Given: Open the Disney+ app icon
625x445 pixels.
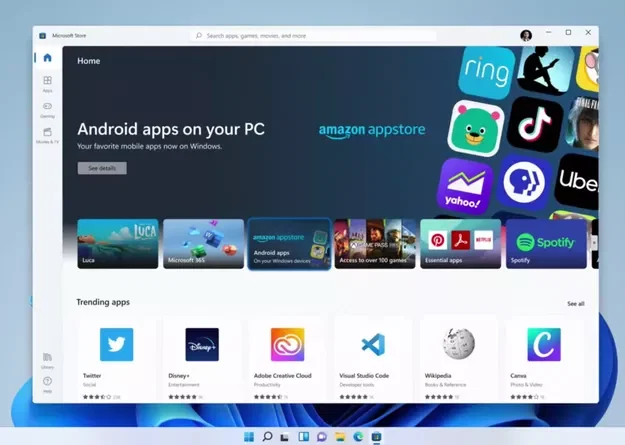Looking at the screenshot, I should [202, 345].
